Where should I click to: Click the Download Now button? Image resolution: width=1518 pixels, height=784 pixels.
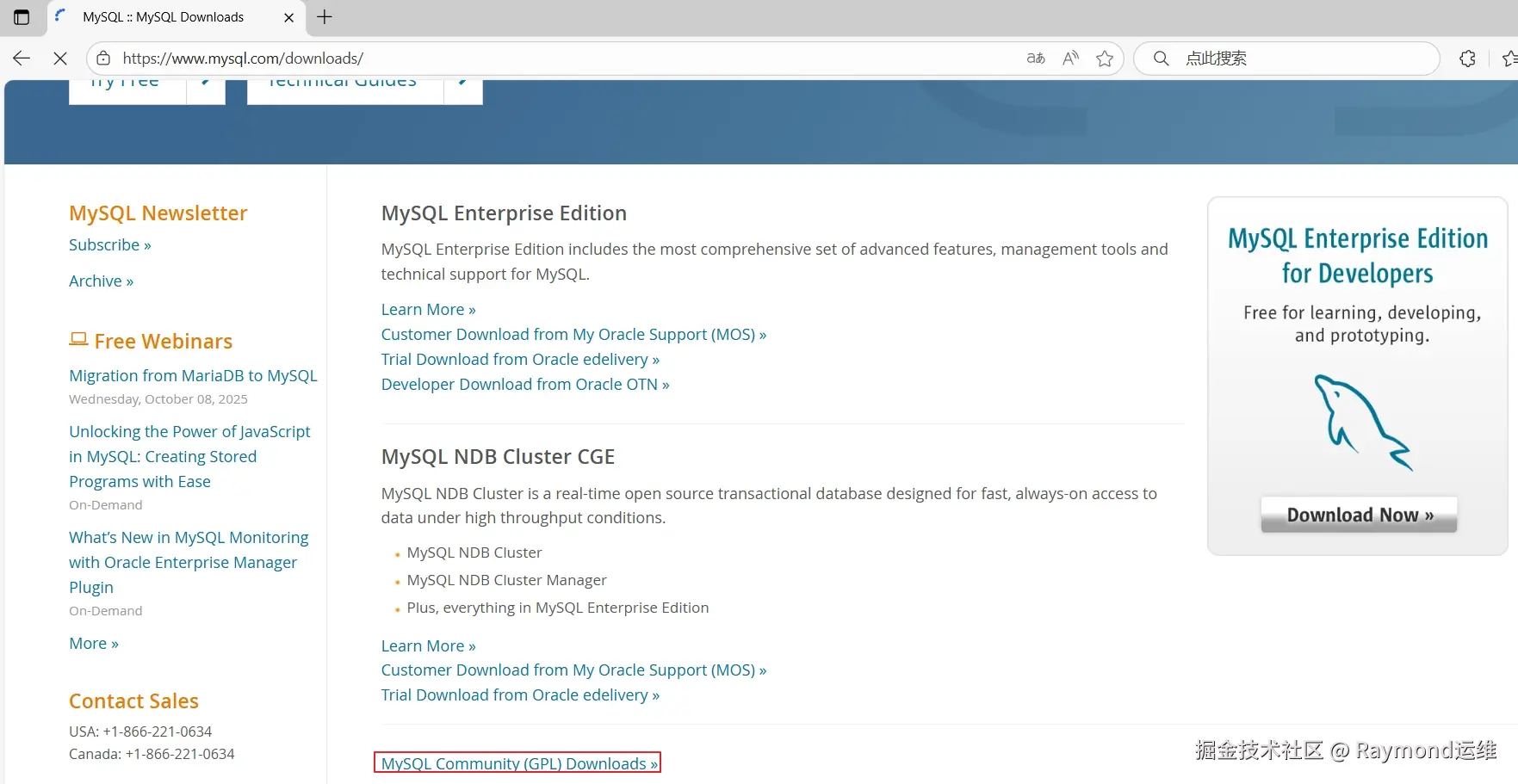click(x=1359, y=515)
